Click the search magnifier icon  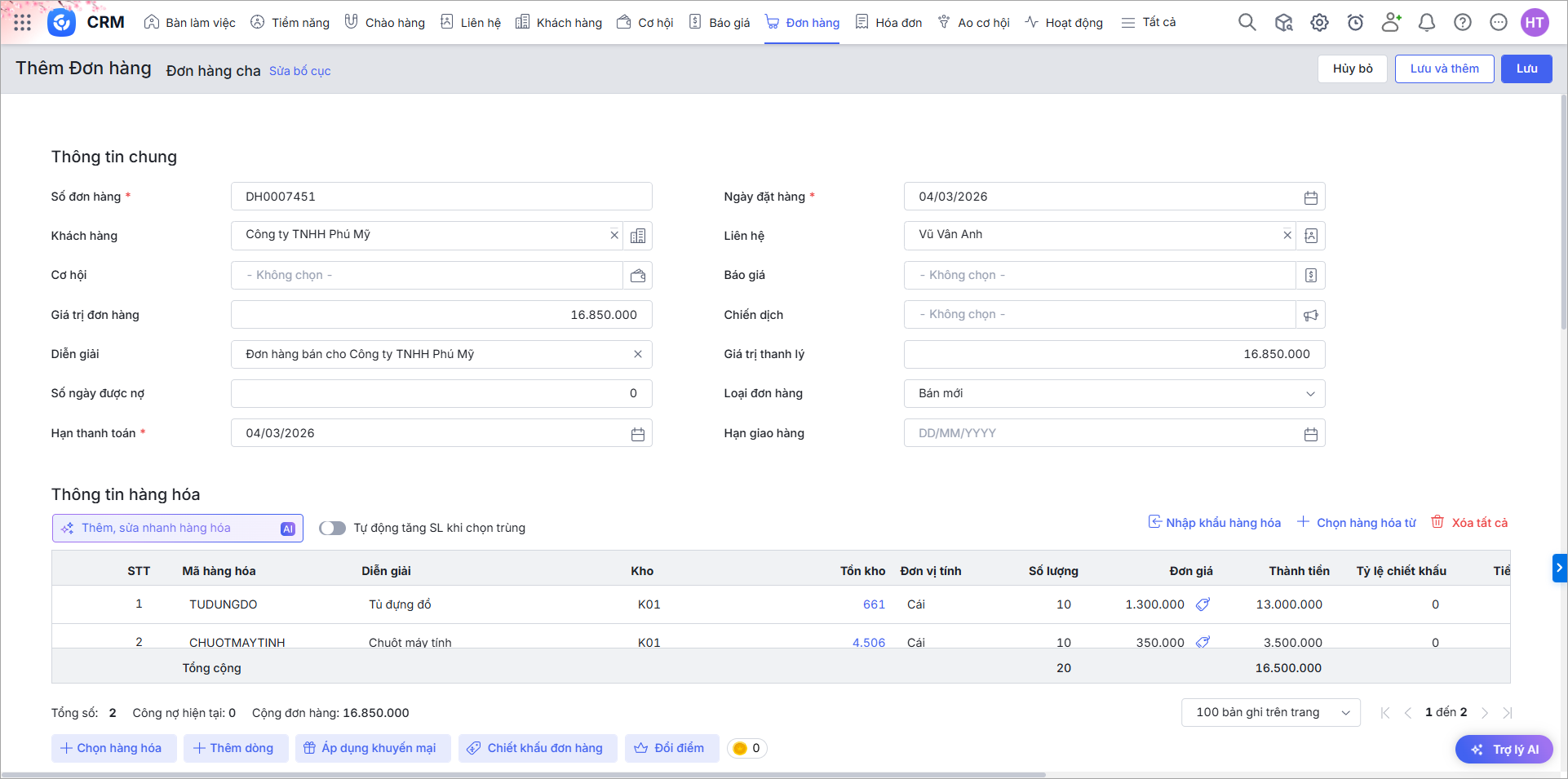1247,23
